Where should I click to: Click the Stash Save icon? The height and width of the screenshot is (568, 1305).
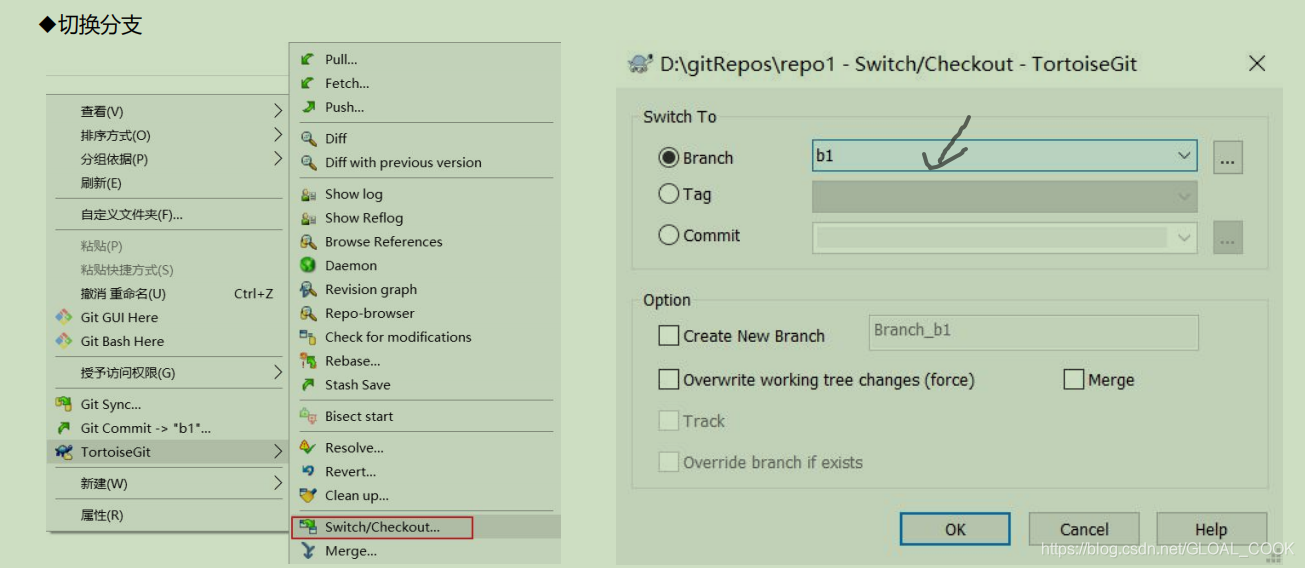[308, 385]
